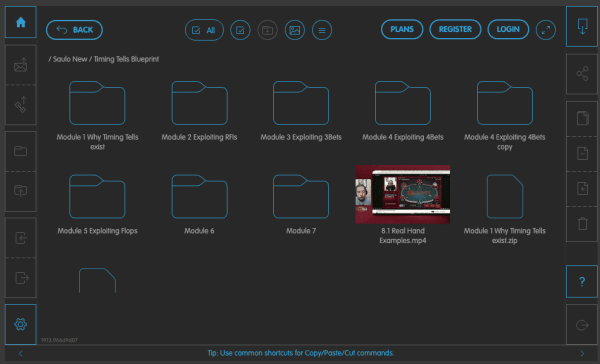Click the copy file icon in right sidebar
Viewport: 600px width, 364px height.
(582, 118)
